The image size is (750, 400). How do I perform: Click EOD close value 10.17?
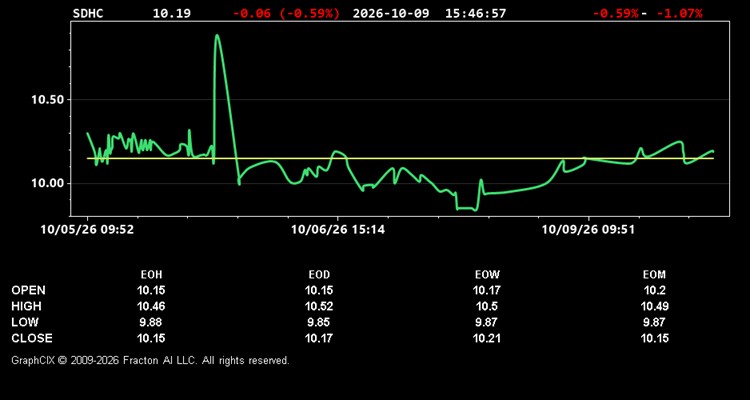tap(319, 338)
